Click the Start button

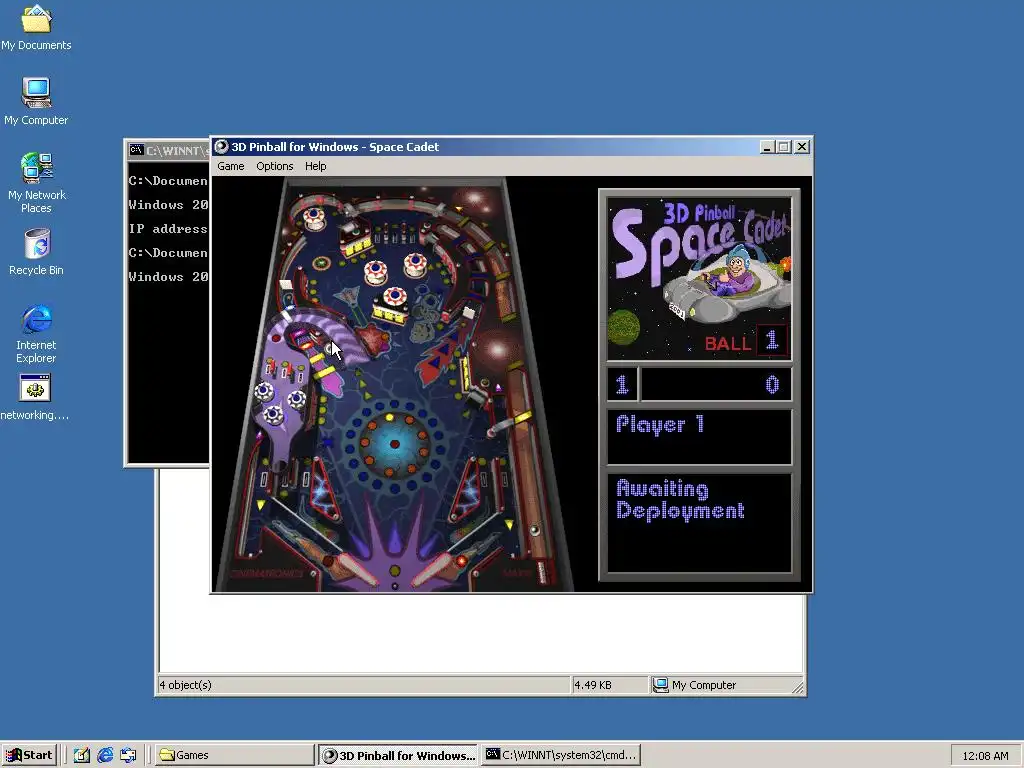click(29, 755)
